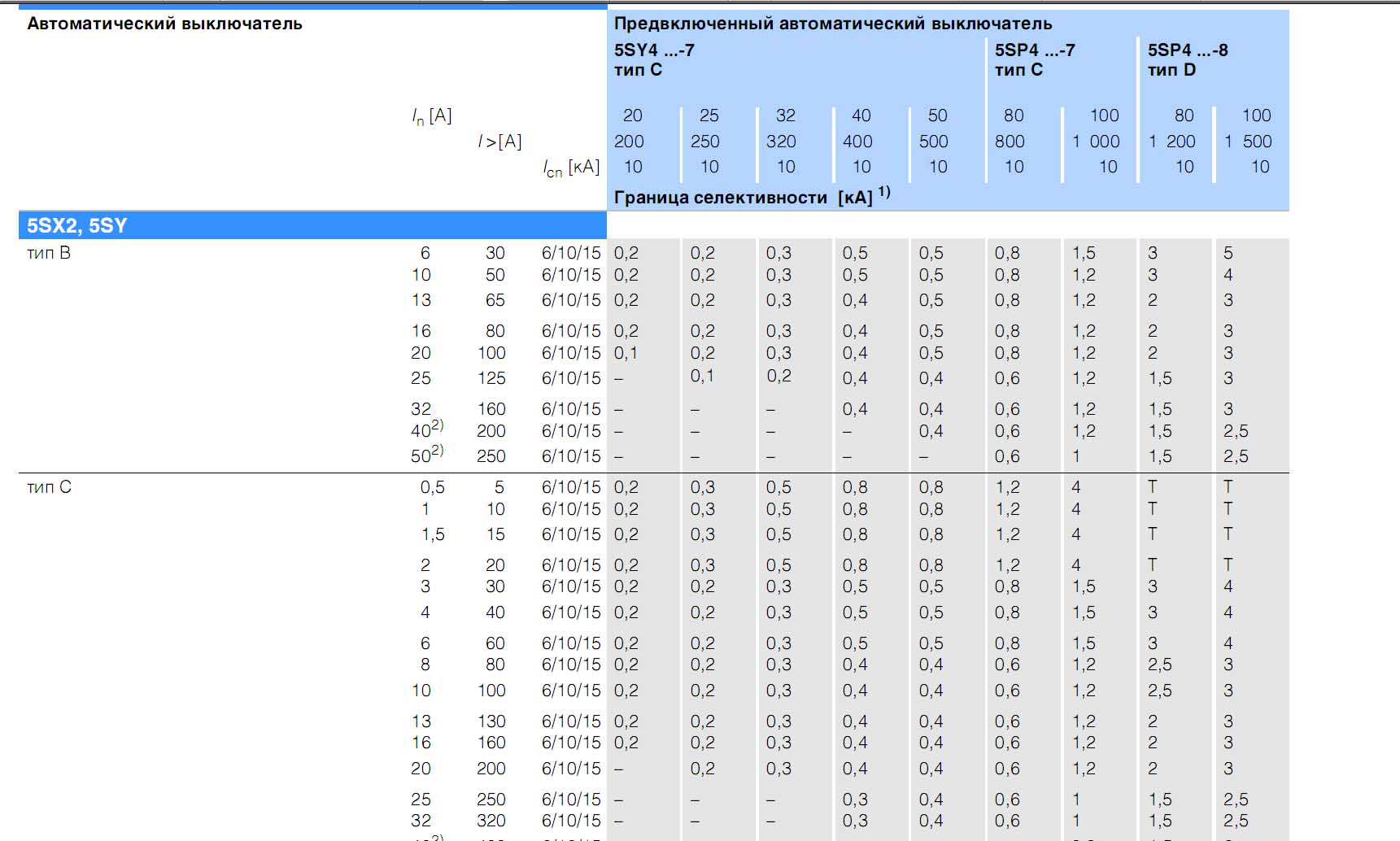Select rated current "50 2)" in тип B
The height and width of the screenshot is (841, 1400).
click(x=428, y=455)
